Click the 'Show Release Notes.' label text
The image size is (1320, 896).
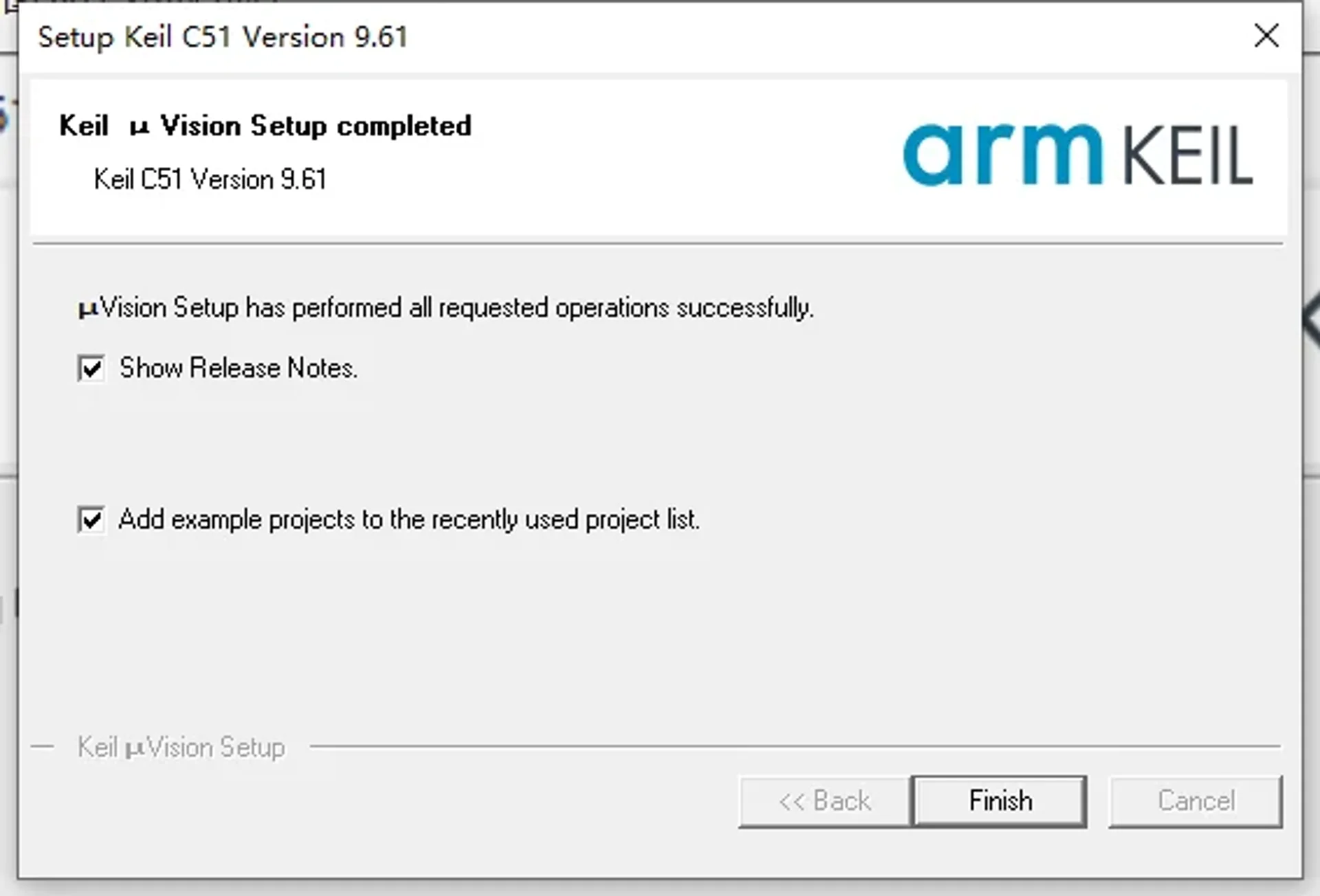[x=238, y=368]
